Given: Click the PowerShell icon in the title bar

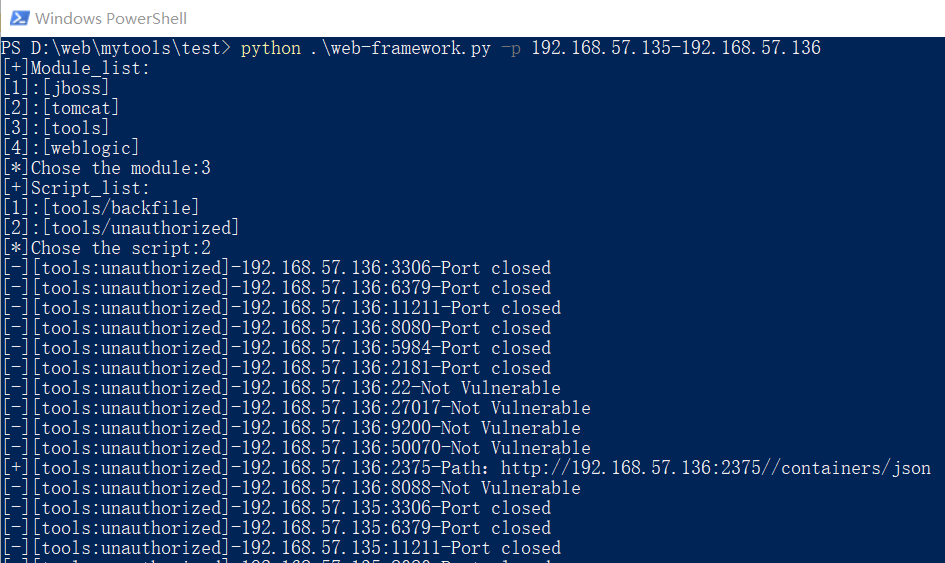Looking at the screenshot, I should (x=17, y=18).
